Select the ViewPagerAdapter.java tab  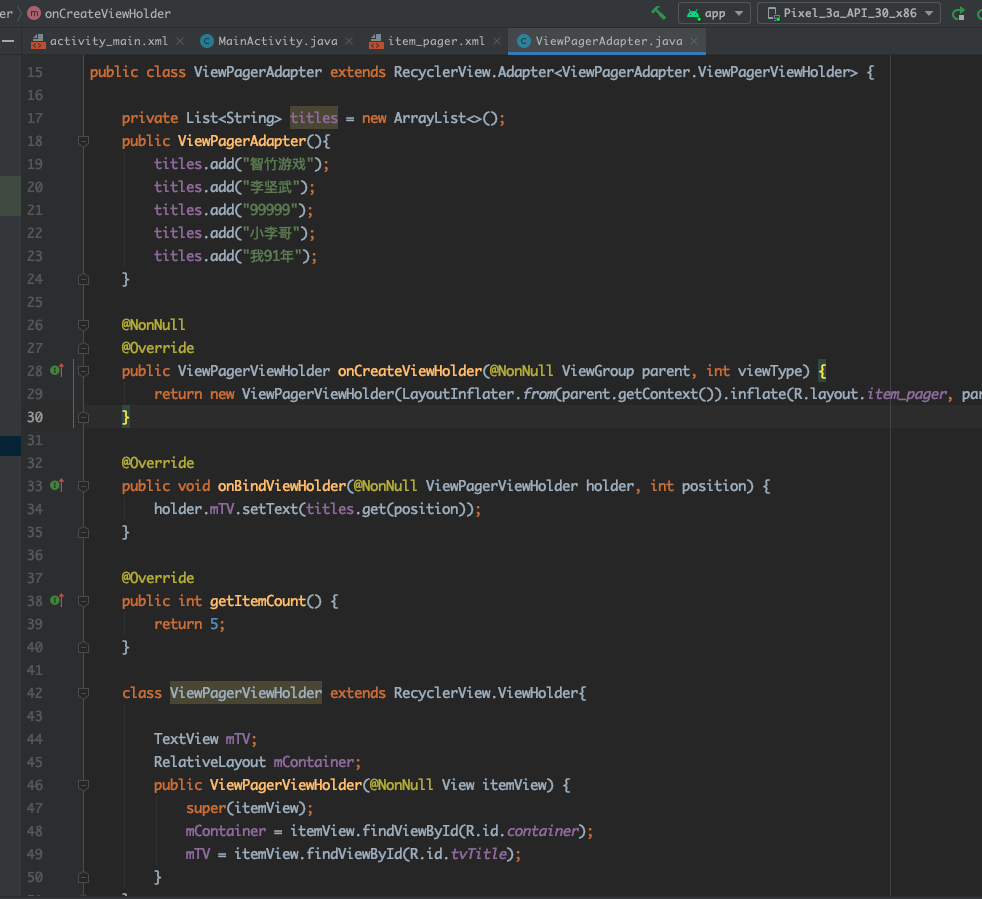pos(608,41)
